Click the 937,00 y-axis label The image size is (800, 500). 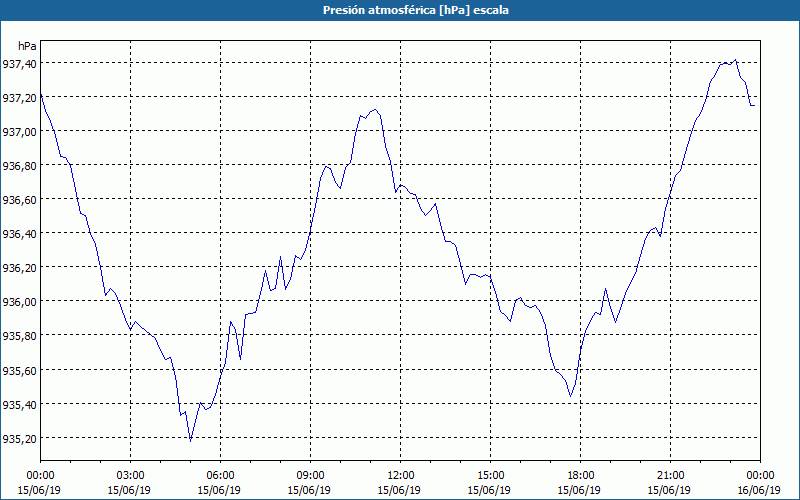point(19,132)
